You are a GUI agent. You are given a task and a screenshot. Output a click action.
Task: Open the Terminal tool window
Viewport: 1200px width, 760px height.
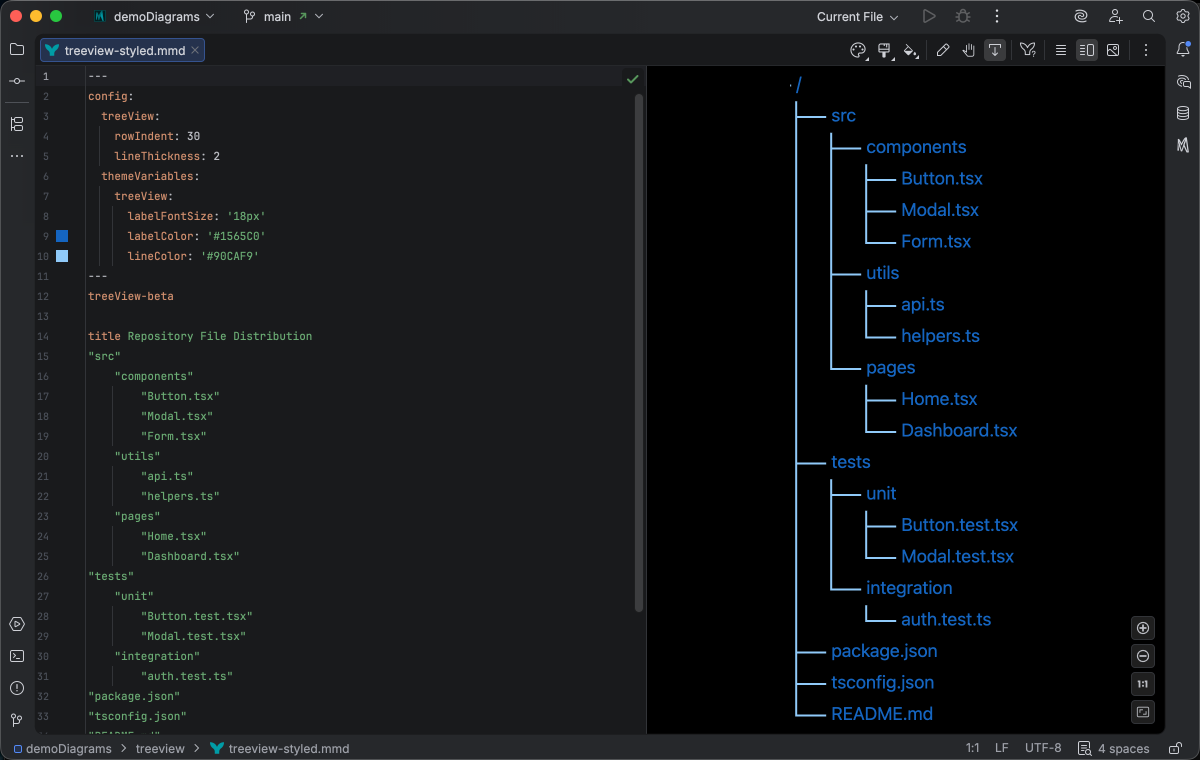coord(16,656)
